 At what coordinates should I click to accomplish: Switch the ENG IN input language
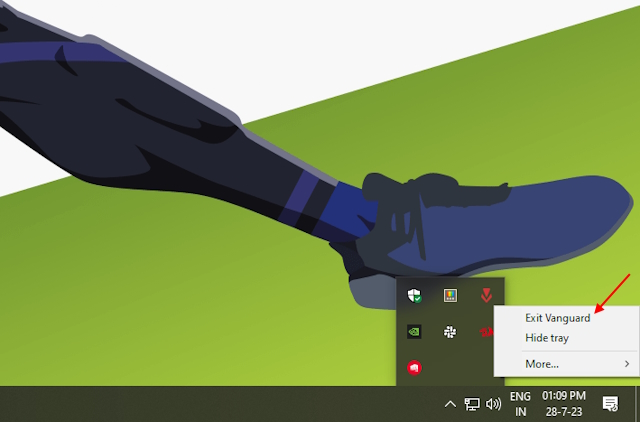point(520,404)
